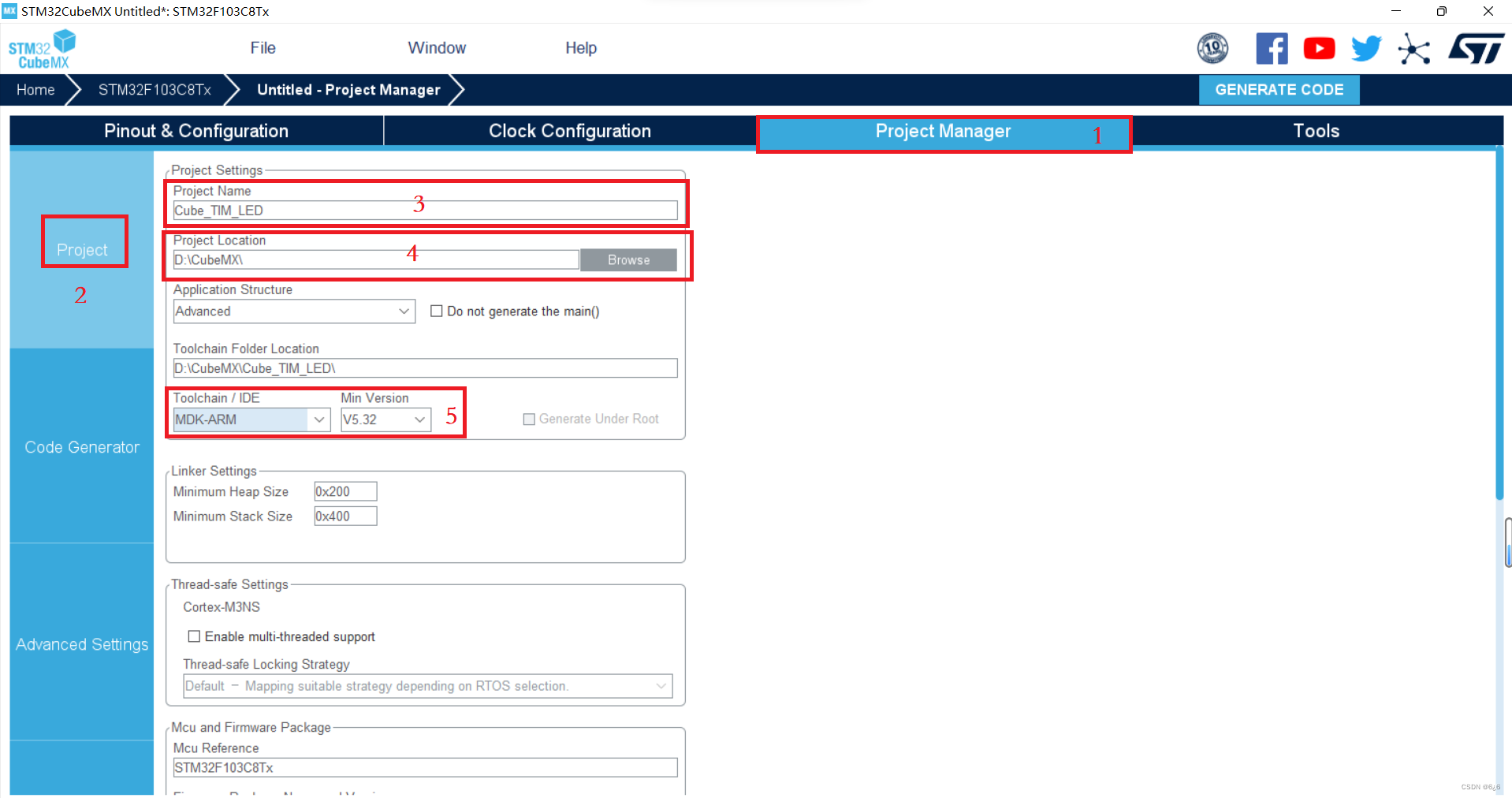Open the Toolchain / IDE dropdown
The width and height of the screenshot is (1512, 798).
251,420
